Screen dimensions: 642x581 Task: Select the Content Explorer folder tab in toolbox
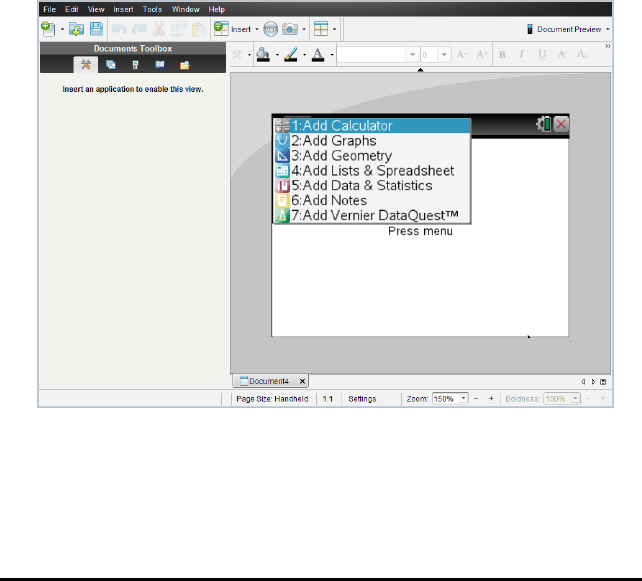click(x=185, y=65)
